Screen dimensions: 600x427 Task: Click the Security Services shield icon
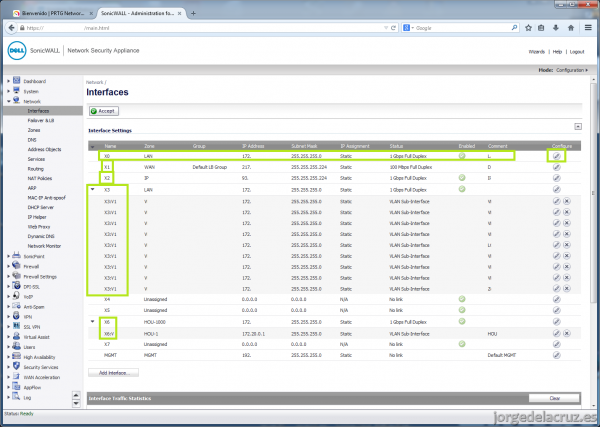[x=16, y=367]
